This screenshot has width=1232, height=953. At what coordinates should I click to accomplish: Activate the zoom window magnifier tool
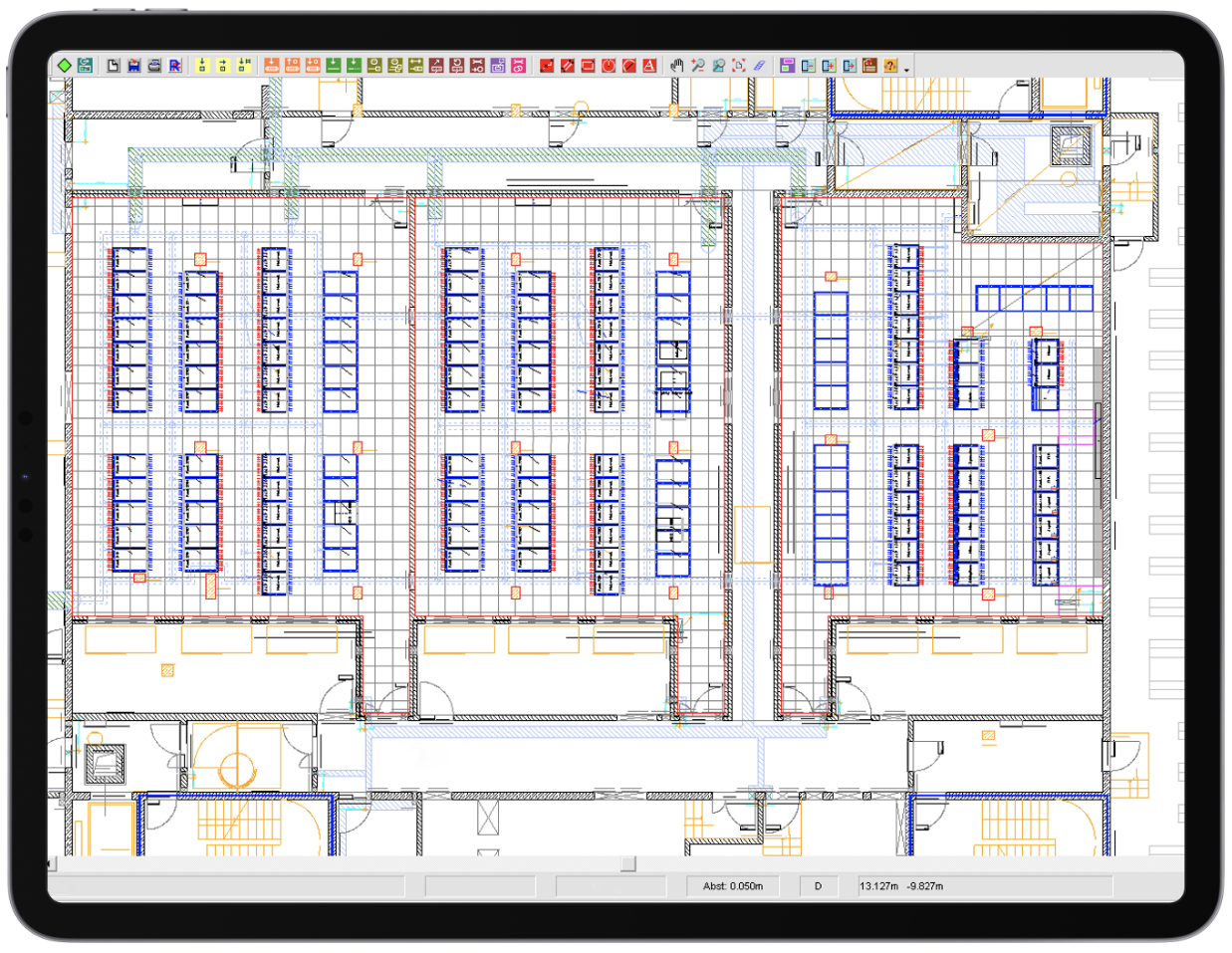(718, 66)
